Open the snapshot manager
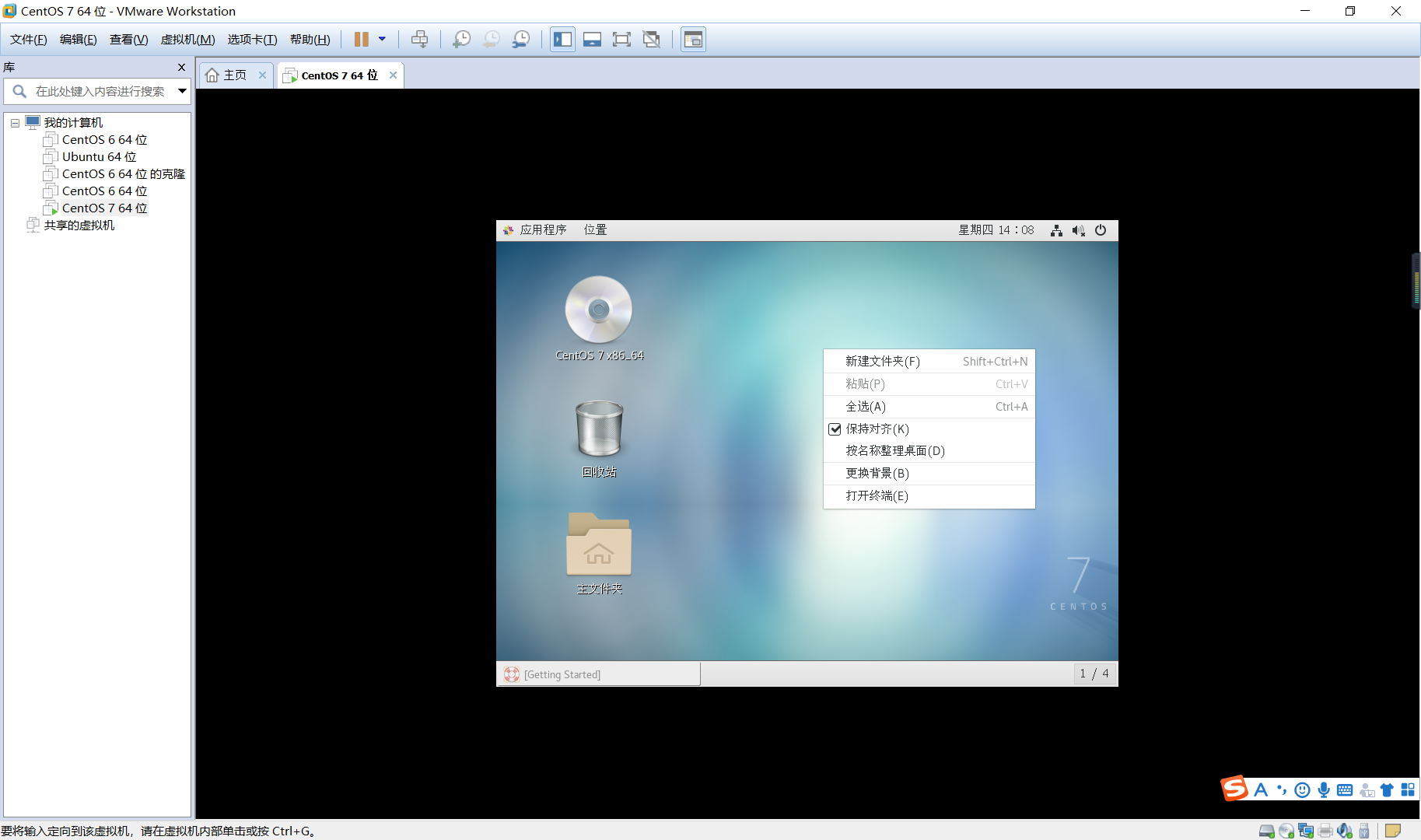This screenshot has height=840, width=1421. tap(521, 39)
